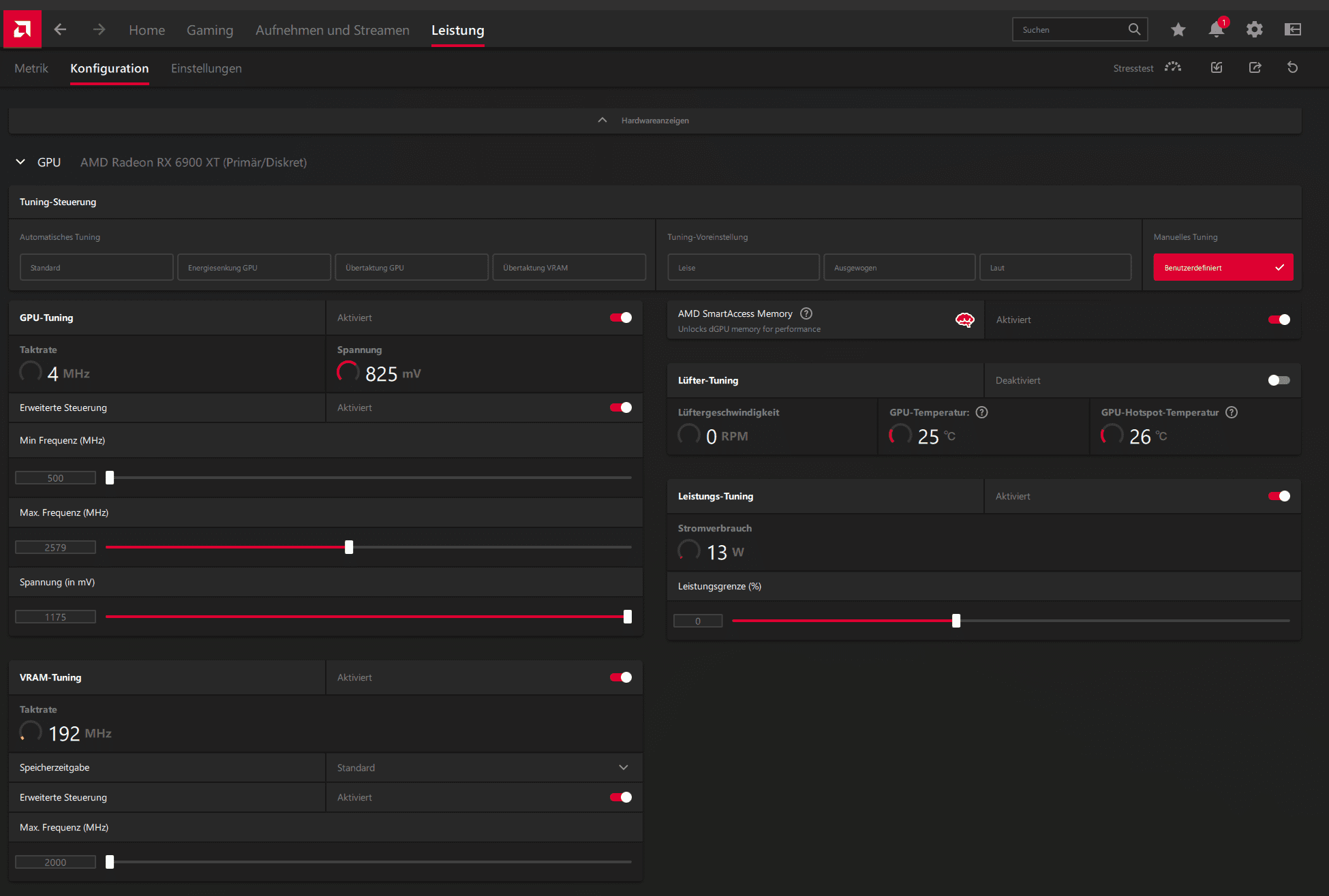The image size is (1329, 896).
Task: Click the SmartAccess Memory brain icon
Action: (965, 320)
